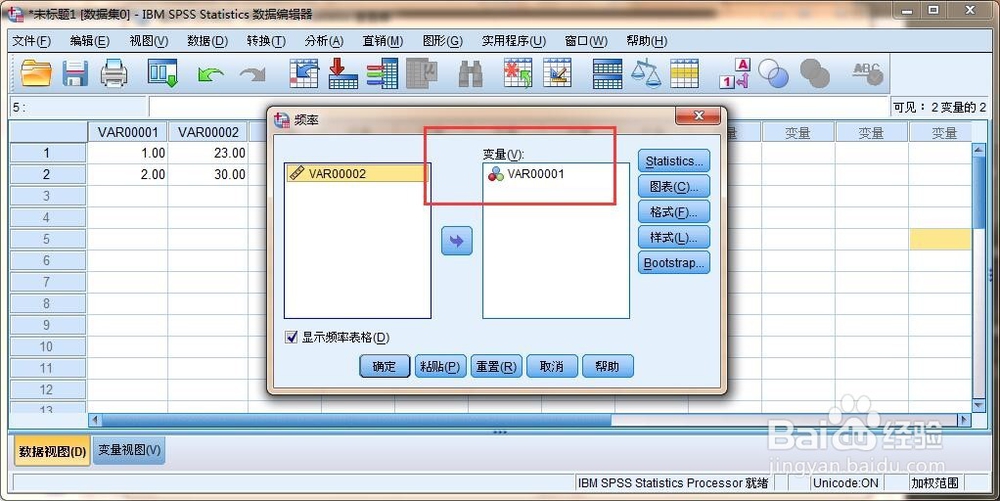Run descriptive statistics toolbar icon
1000x501 pixels.
pos(422,73)
